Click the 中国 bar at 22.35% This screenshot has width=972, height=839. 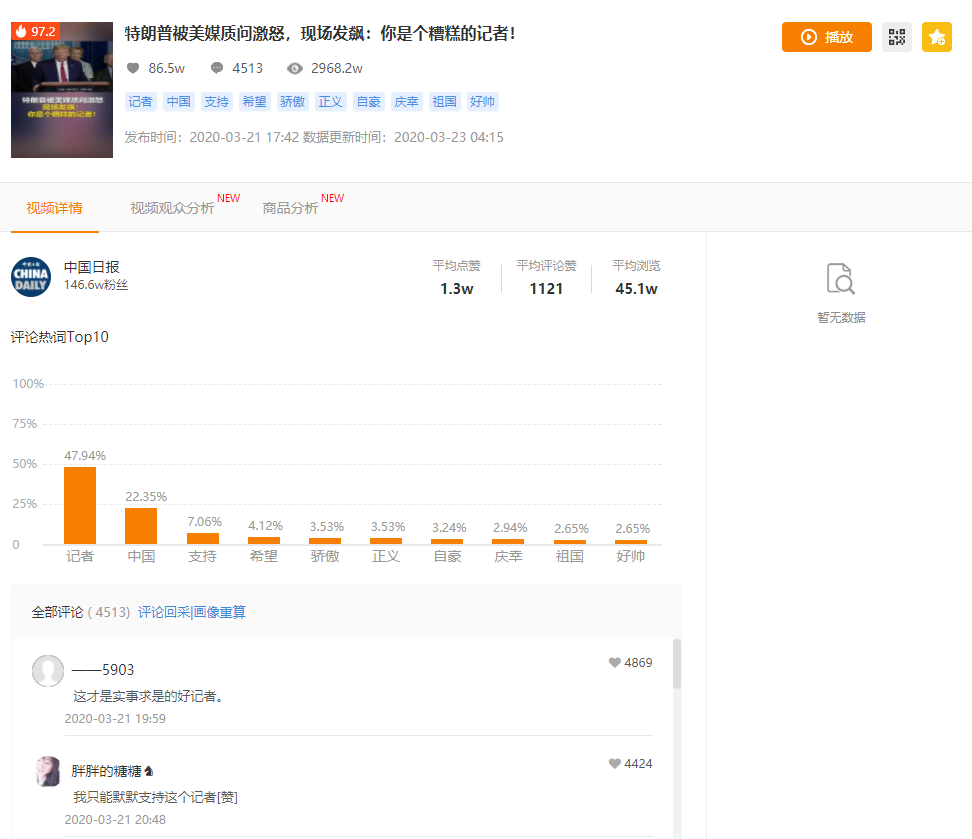tap(141, 526)
